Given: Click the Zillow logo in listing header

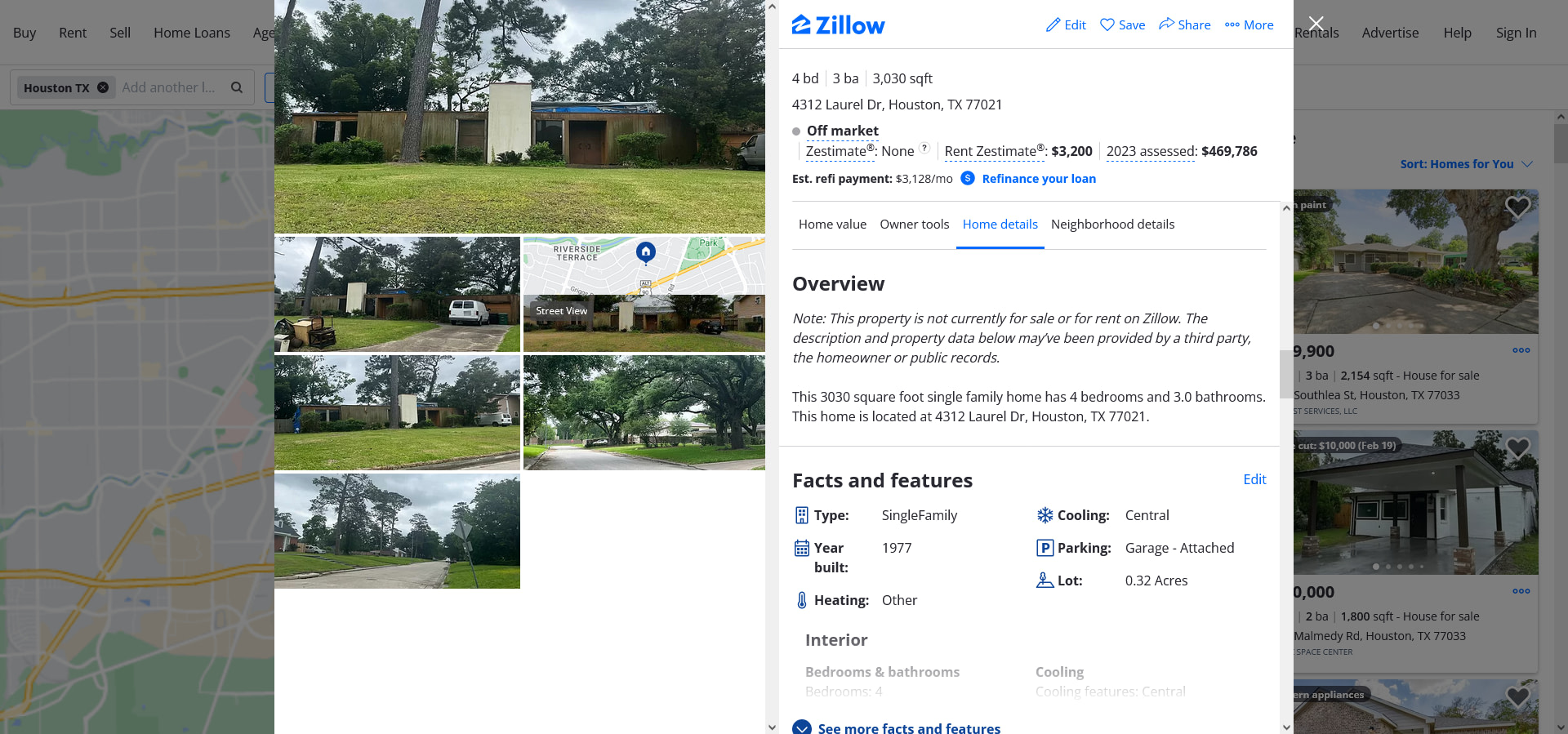Looking at the screenshot, I should (x=838, y=25).
